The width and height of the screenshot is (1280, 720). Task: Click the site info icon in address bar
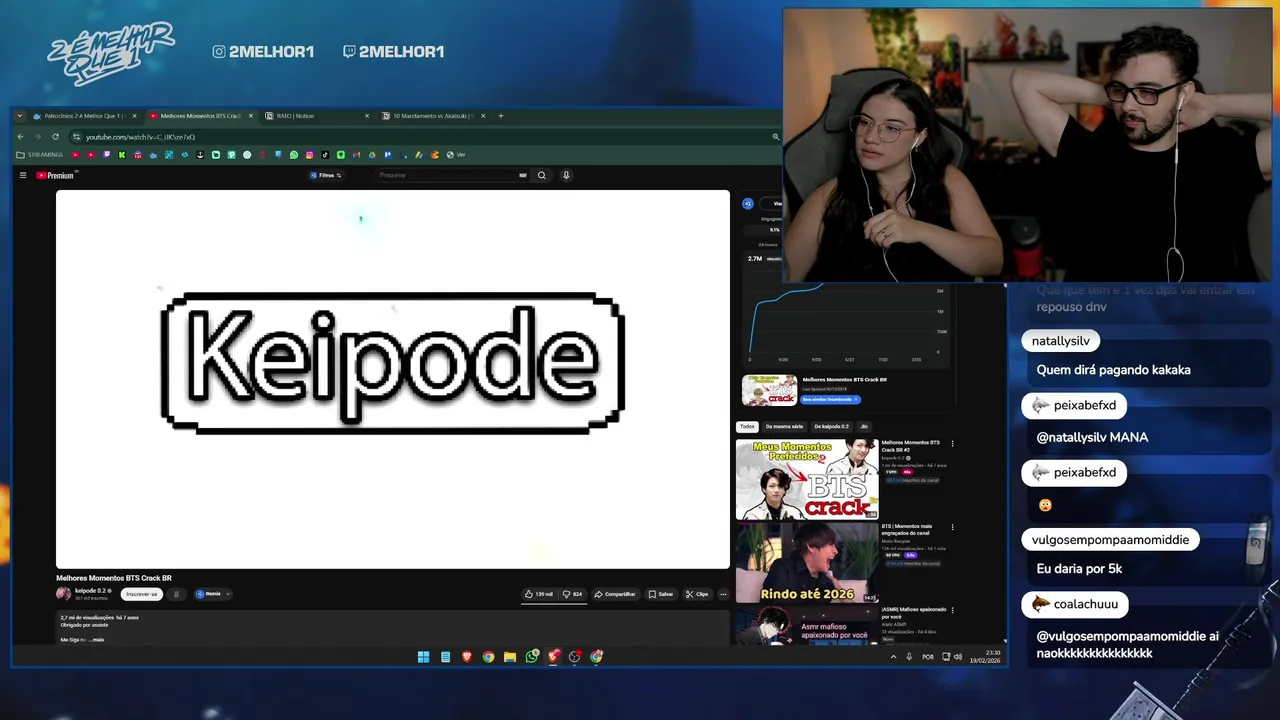[x=76, y=137]
